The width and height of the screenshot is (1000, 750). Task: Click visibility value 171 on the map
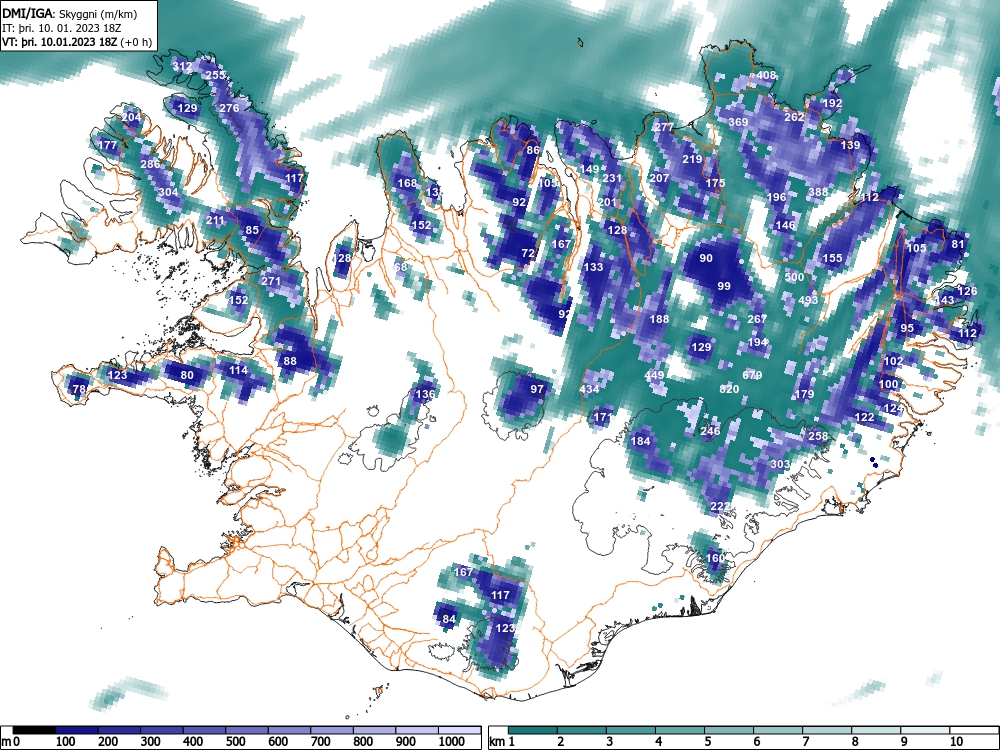point(603,417)
